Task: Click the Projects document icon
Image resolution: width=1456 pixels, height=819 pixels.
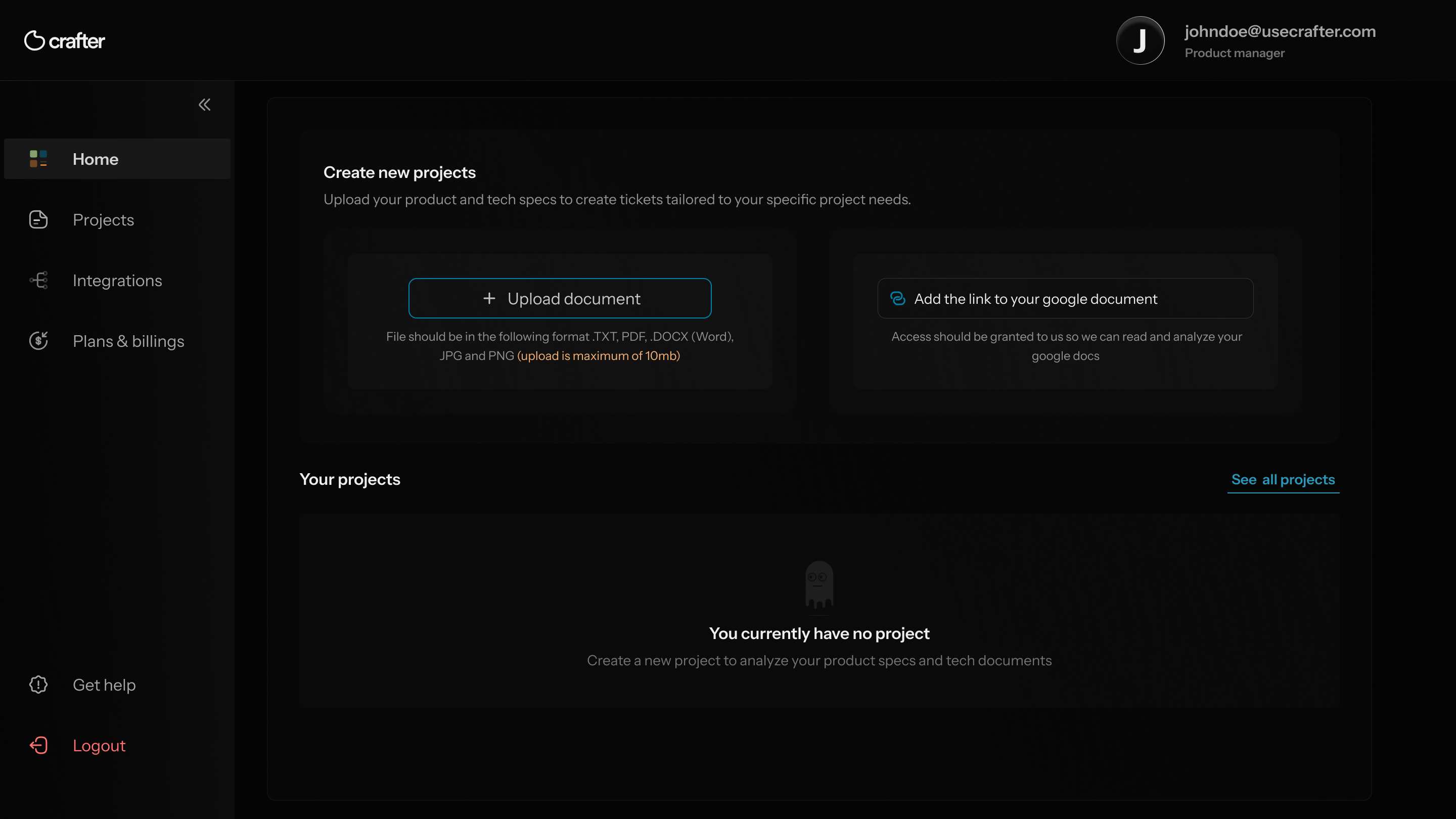Action: [38, 219]
